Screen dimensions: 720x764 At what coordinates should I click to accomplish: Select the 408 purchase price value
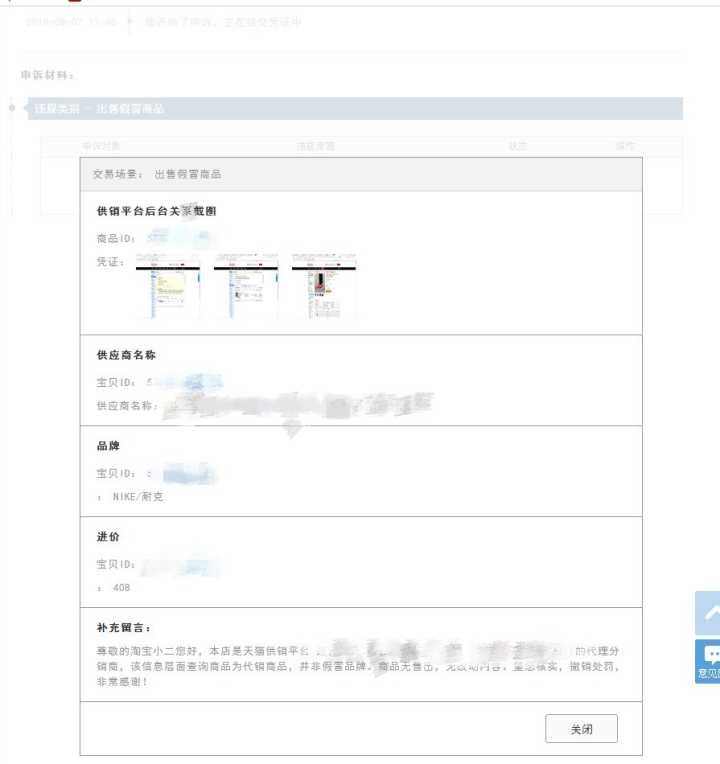click(x=121, y=588)
